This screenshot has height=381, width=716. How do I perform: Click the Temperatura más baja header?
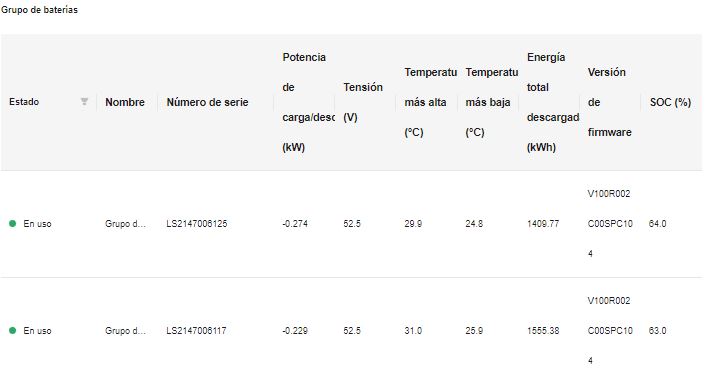coord(492,102)
